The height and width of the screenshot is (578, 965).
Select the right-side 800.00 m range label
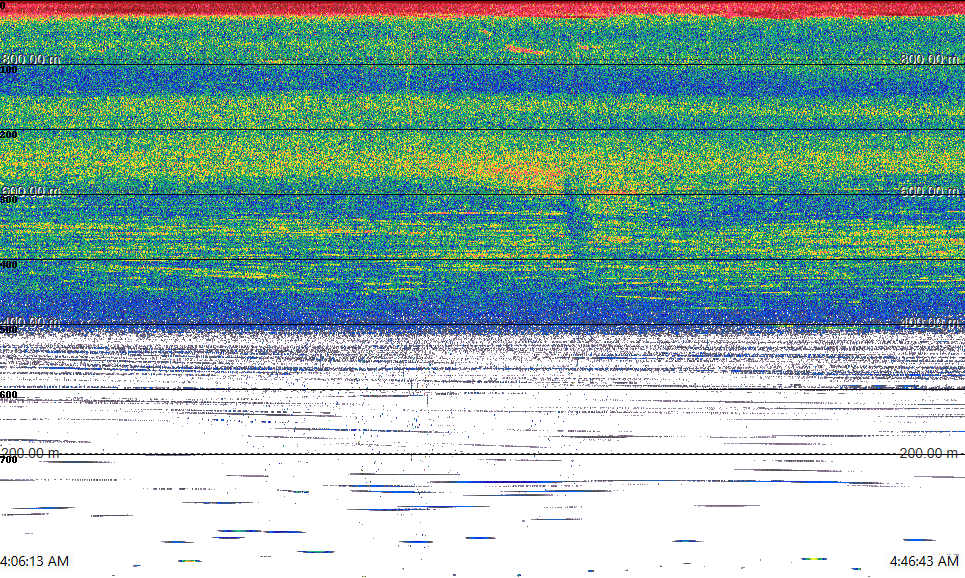click(929, 59)
